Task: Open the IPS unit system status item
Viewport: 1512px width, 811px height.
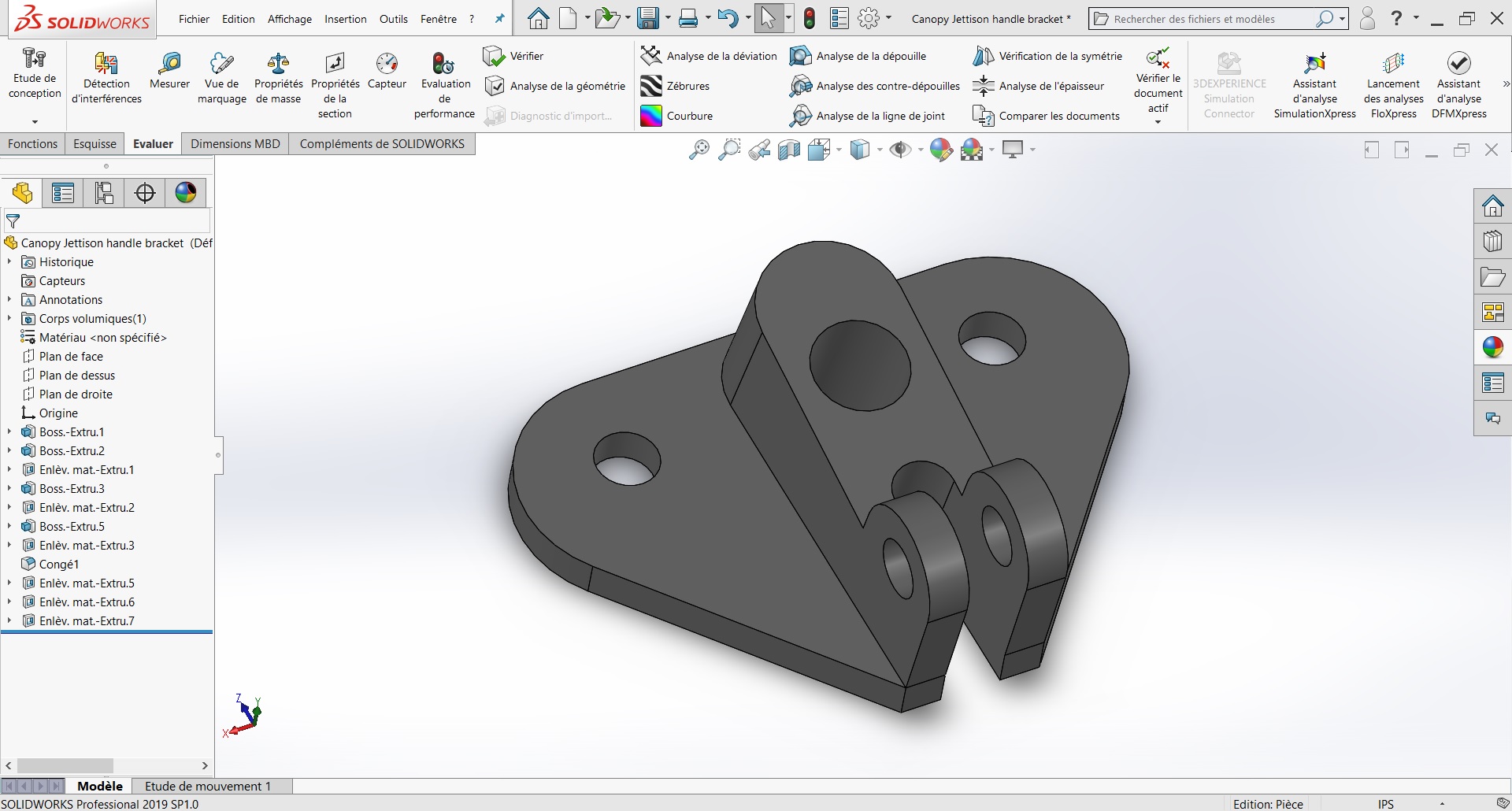Action: click(1386, 804)
